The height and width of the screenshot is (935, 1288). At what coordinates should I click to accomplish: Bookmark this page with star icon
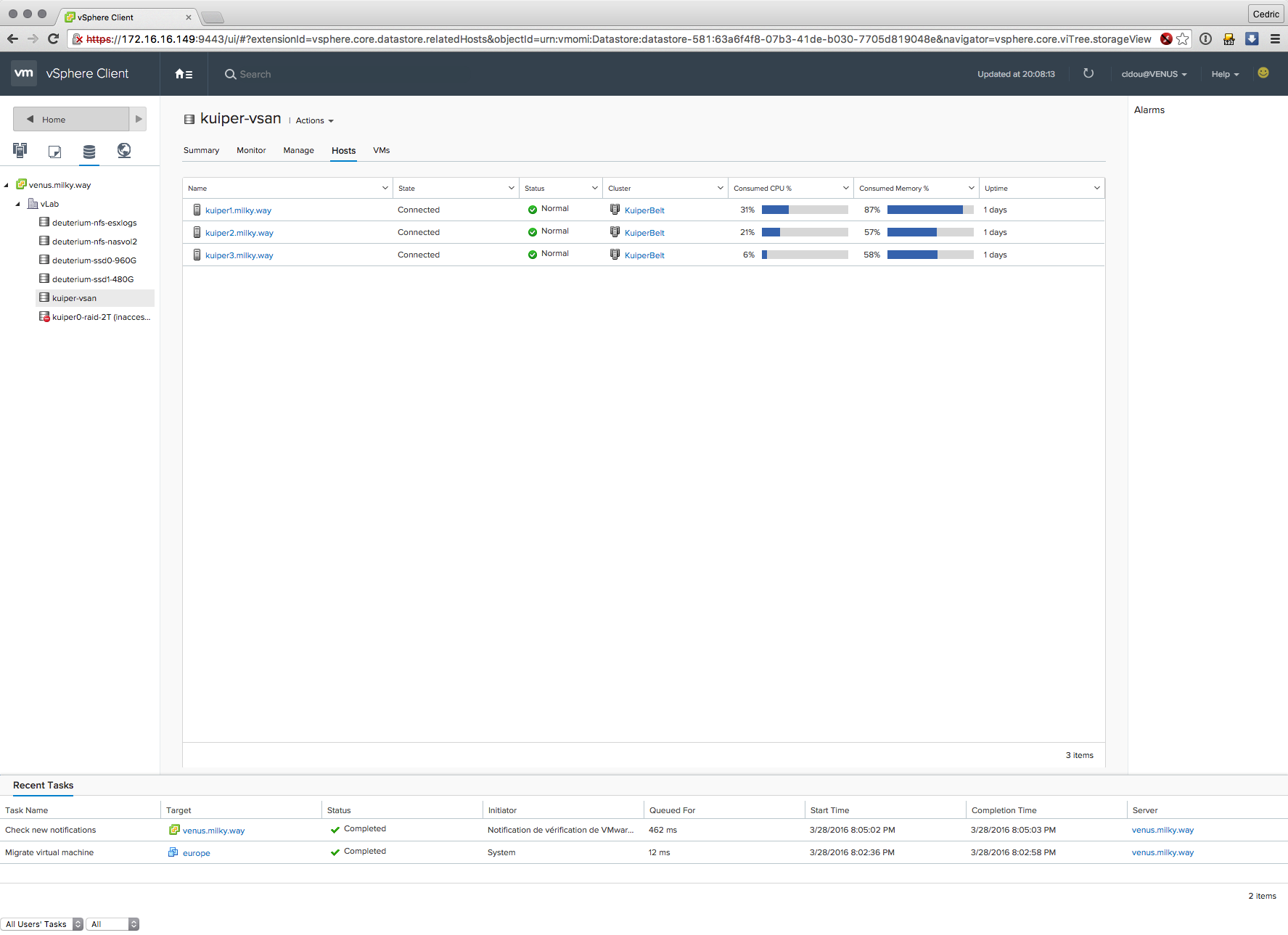[1183, 39]
